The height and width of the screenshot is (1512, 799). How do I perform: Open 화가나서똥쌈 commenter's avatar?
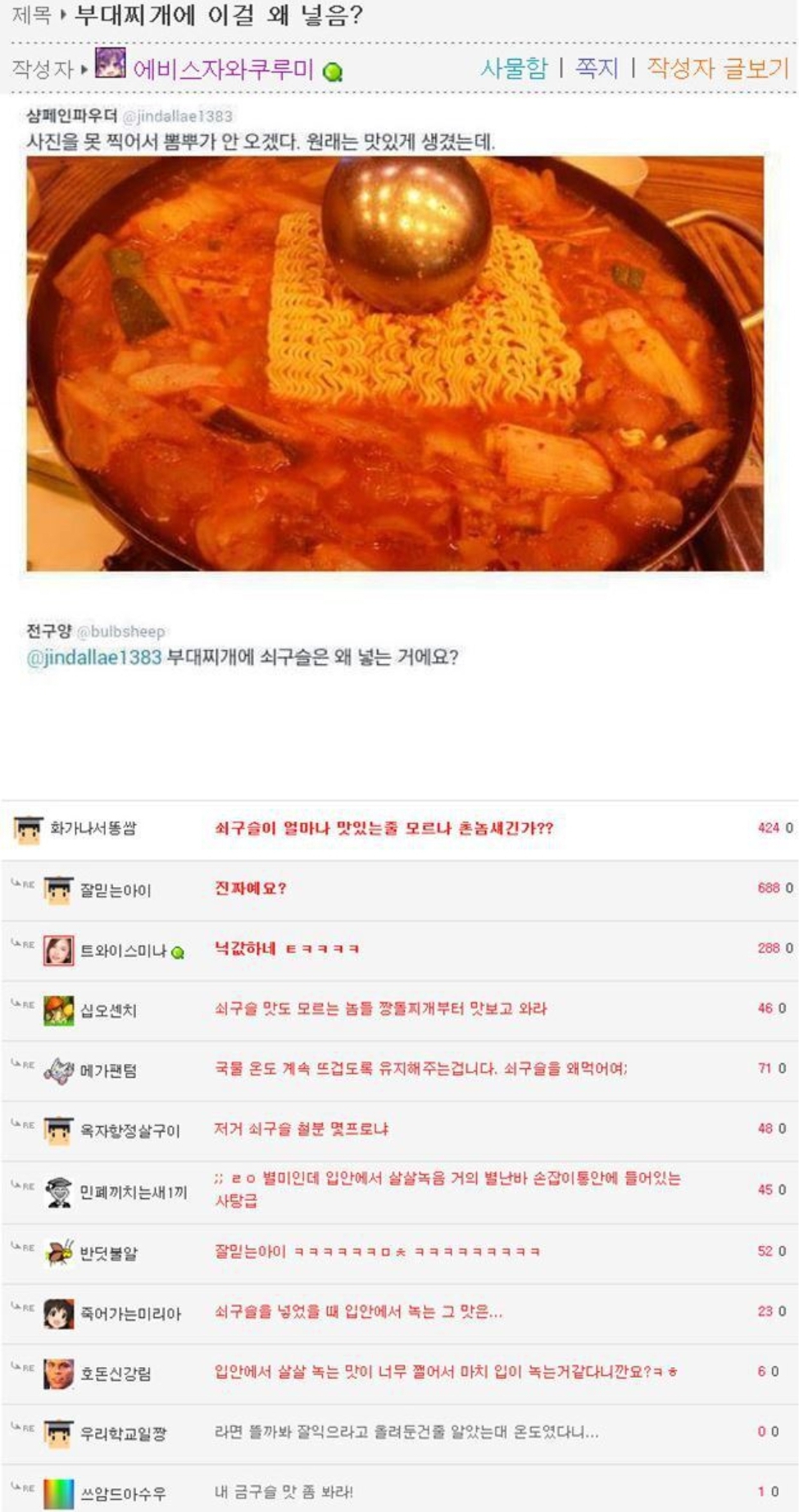28,829
